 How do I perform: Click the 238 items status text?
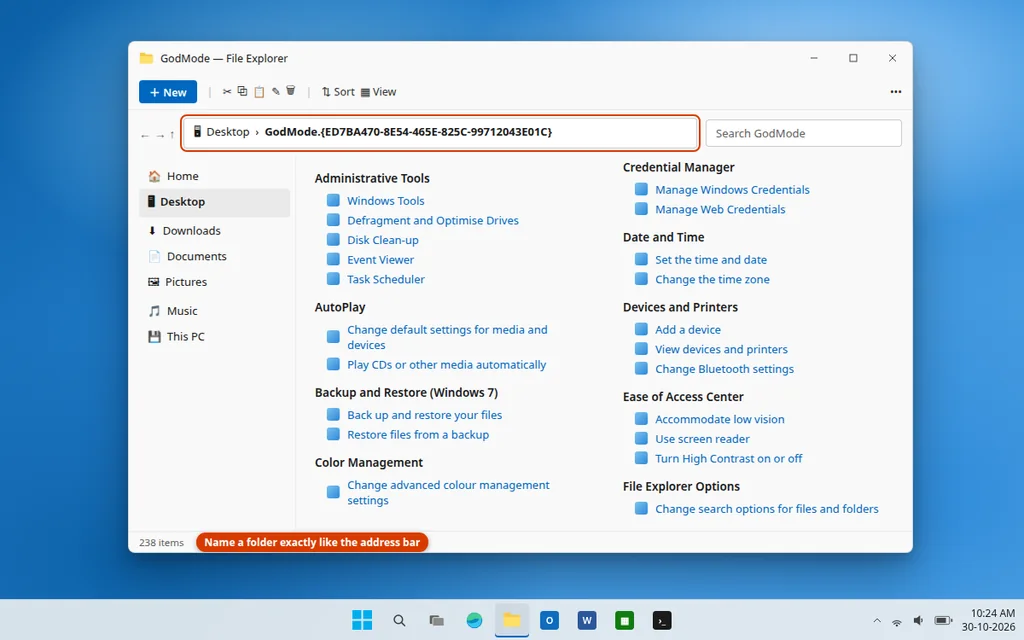click(x=161, y=543)
